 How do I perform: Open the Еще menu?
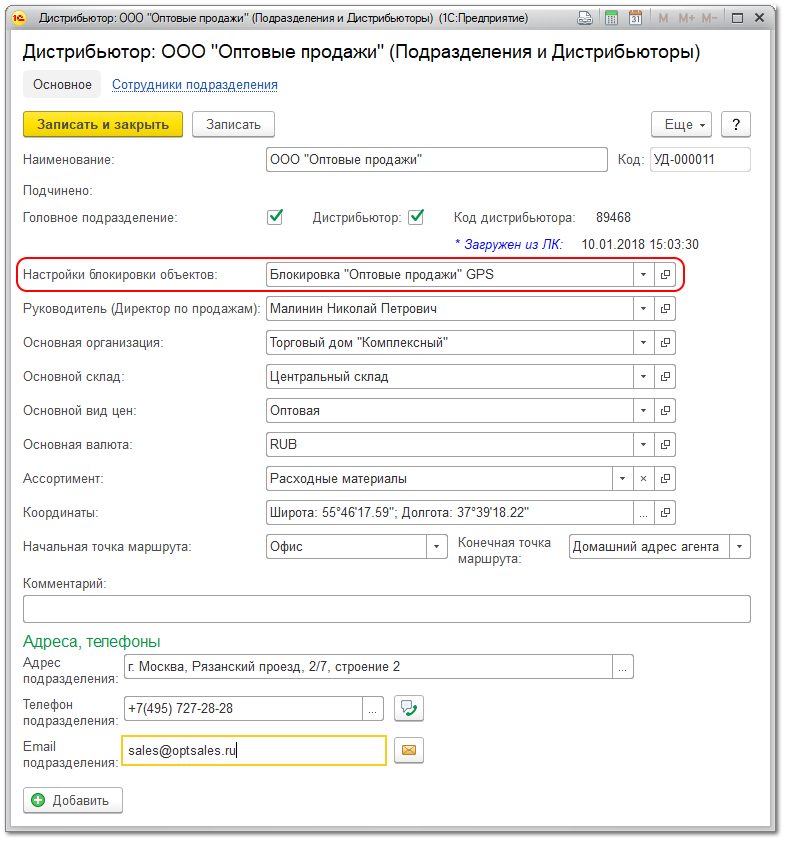click(682, 124)
